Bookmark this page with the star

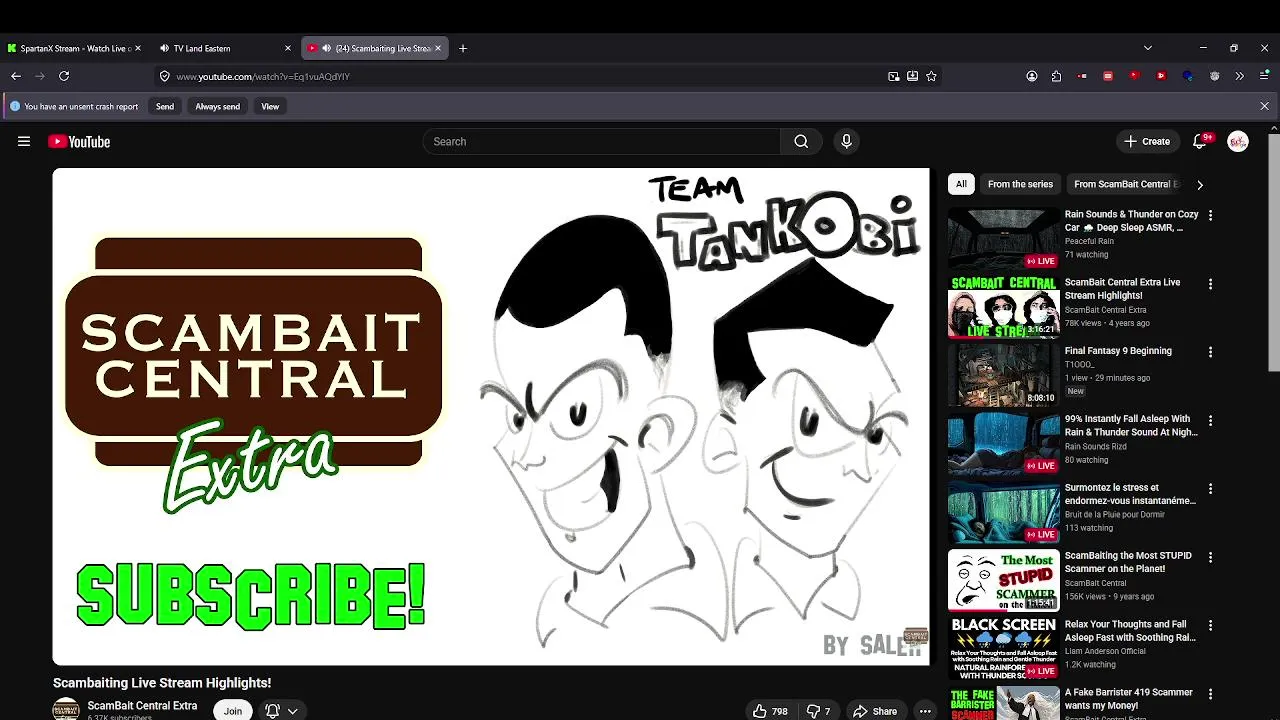[x=931, y=76]
